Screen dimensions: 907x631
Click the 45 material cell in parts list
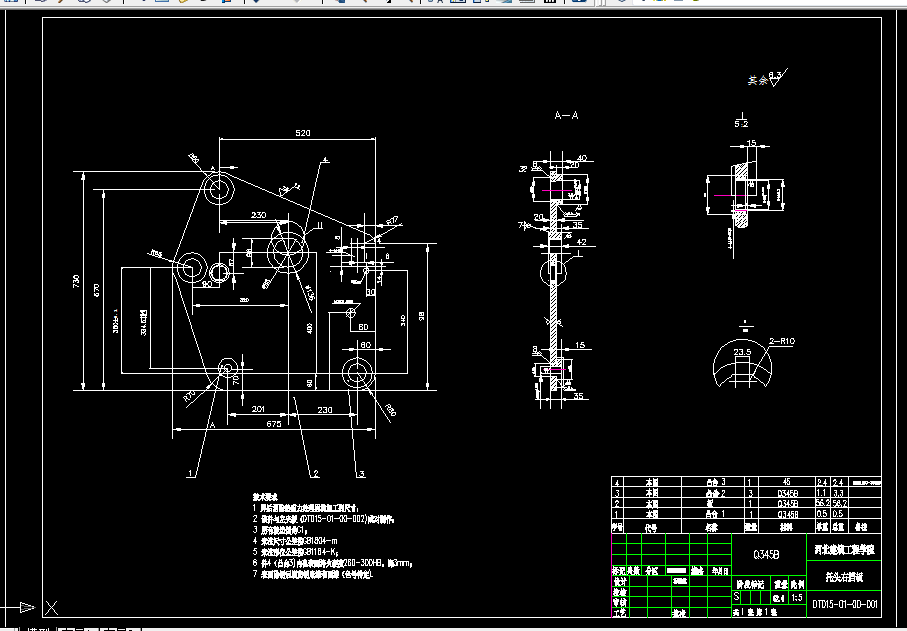(x=786, y=482)
